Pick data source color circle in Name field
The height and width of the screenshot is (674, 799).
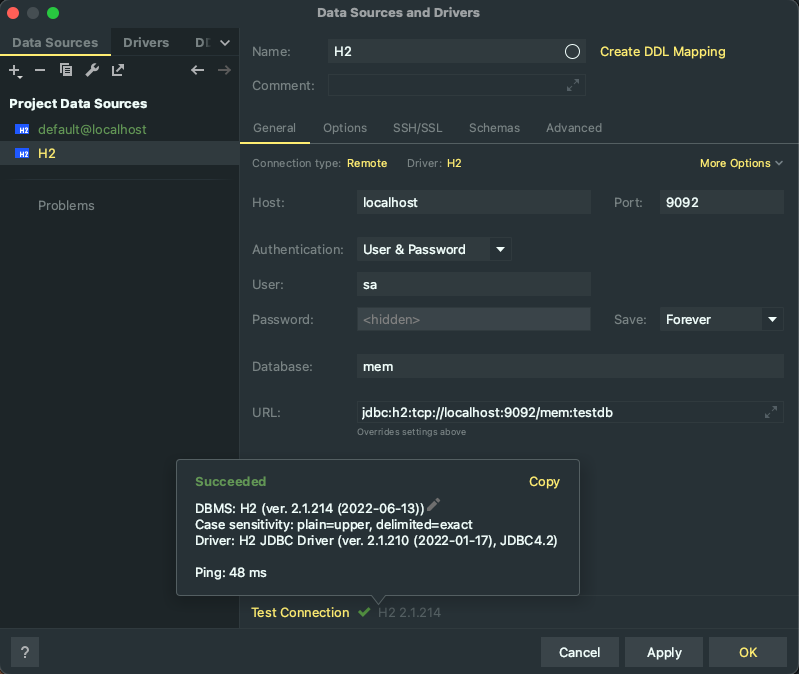(572, 51)
